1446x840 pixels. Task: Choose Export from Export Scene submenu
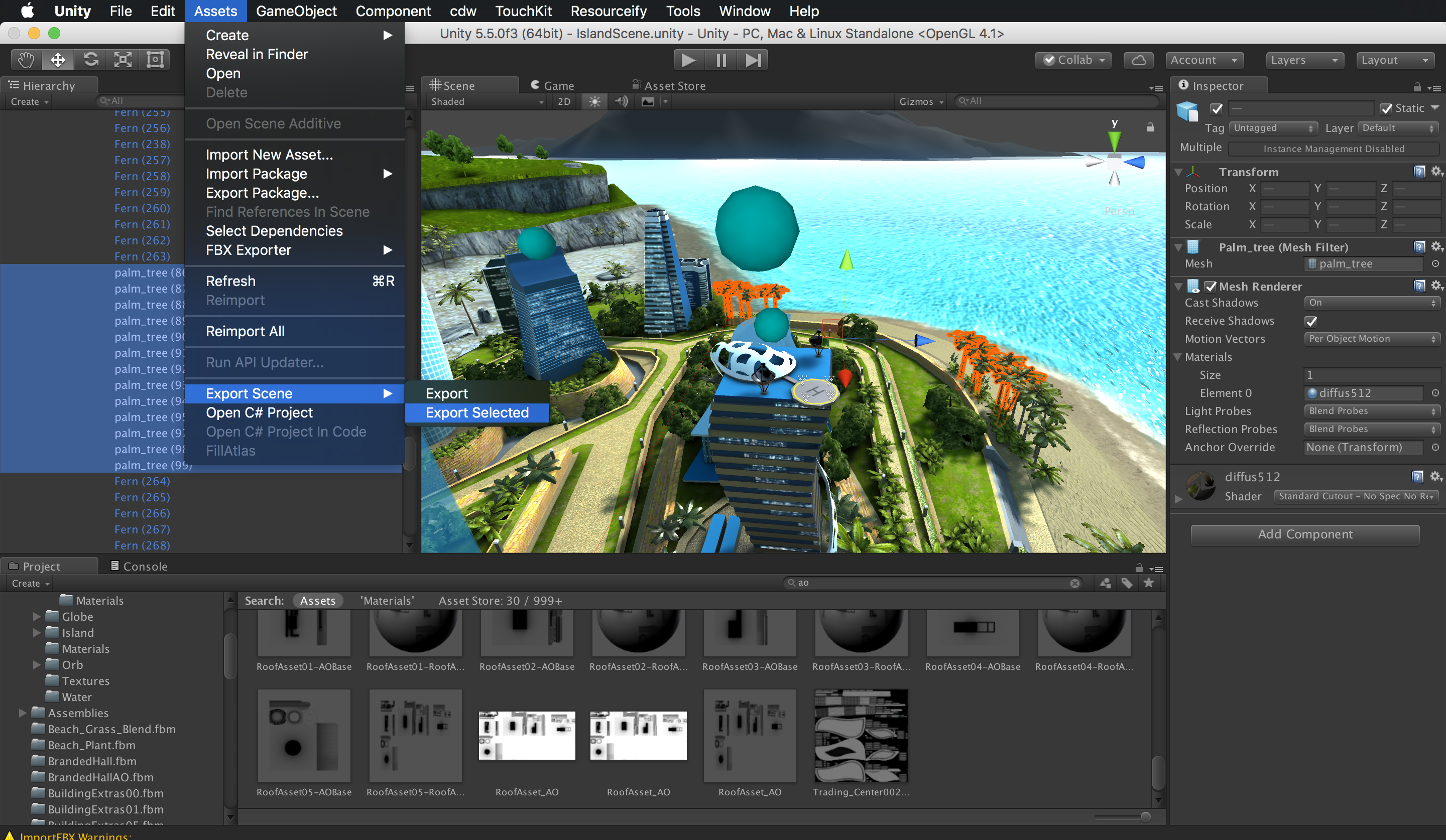[x=477, y=394]
